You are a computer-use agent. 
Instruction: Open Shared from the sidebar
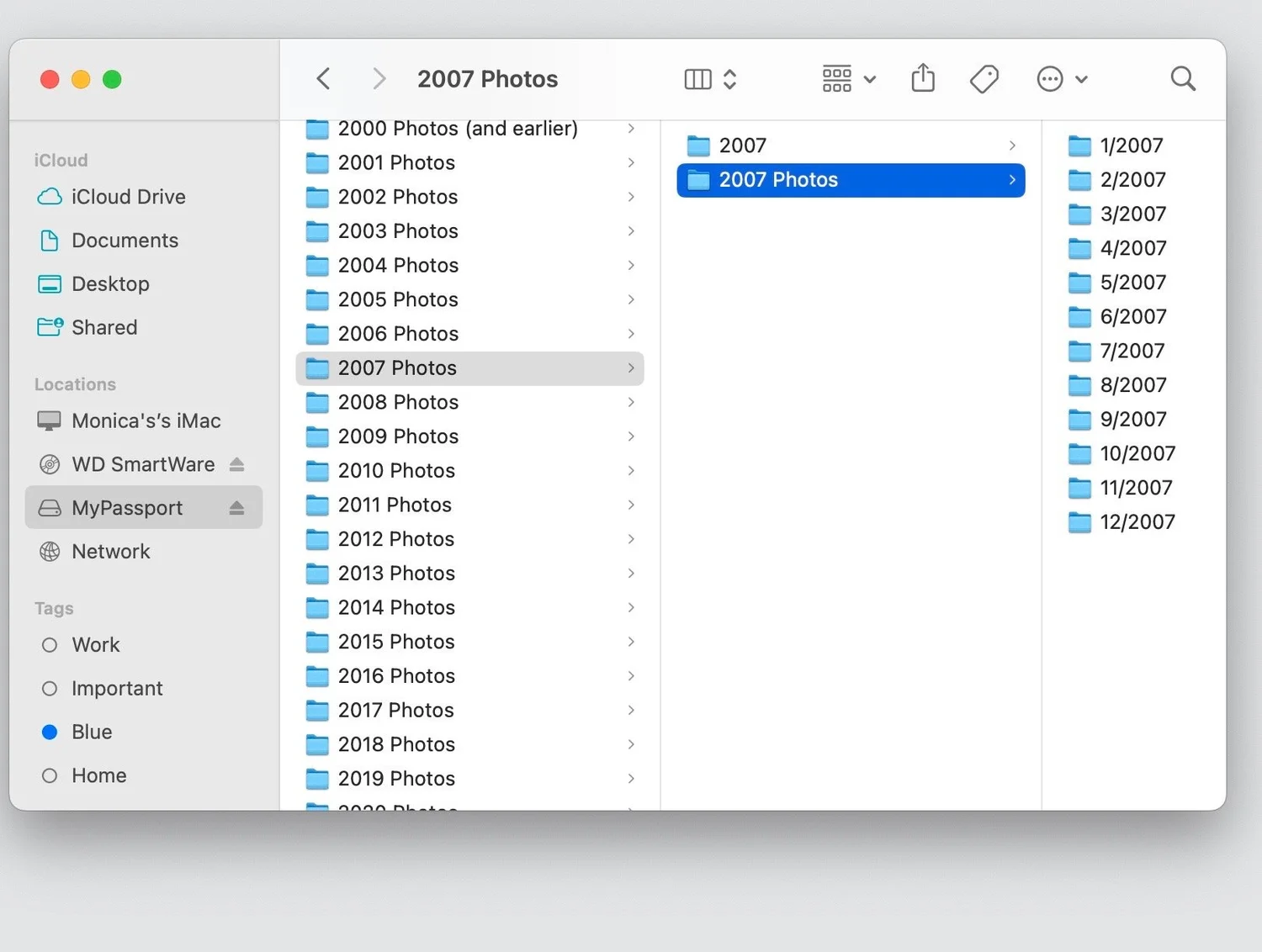(104, 327)
